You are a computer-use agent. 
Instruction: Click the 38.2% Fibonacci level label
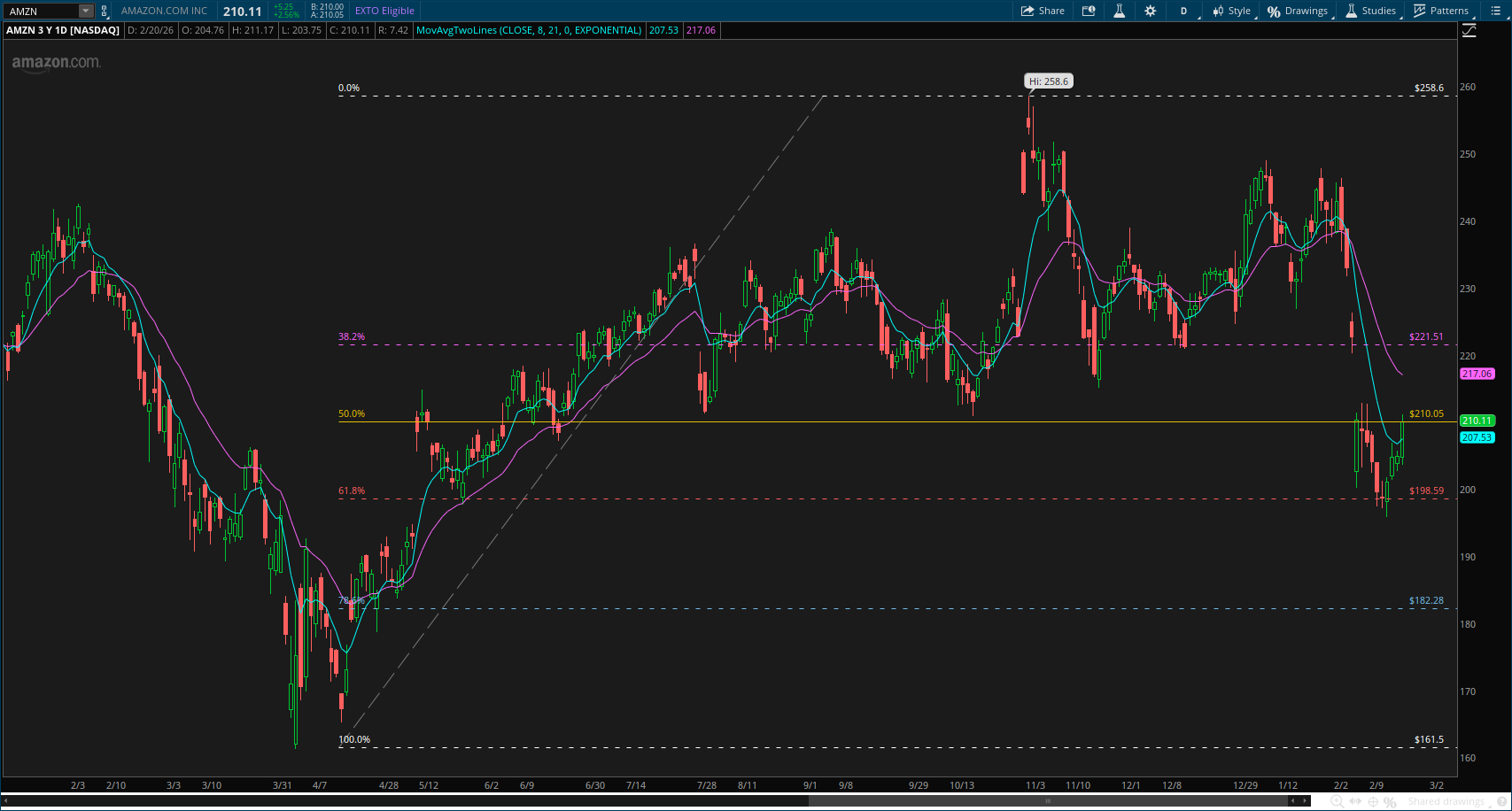click(x=352, y=336)
